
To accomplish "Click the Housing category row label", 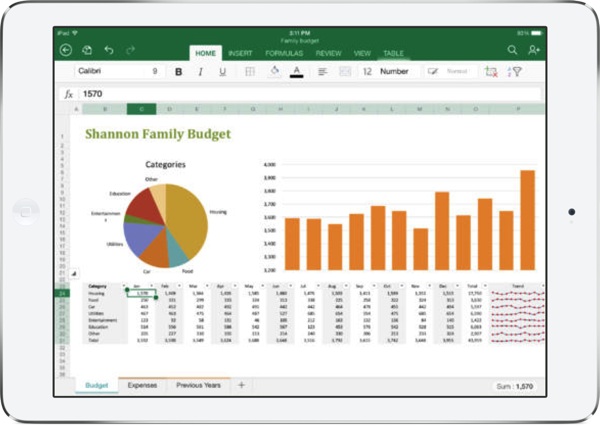I will click(96, 294).
